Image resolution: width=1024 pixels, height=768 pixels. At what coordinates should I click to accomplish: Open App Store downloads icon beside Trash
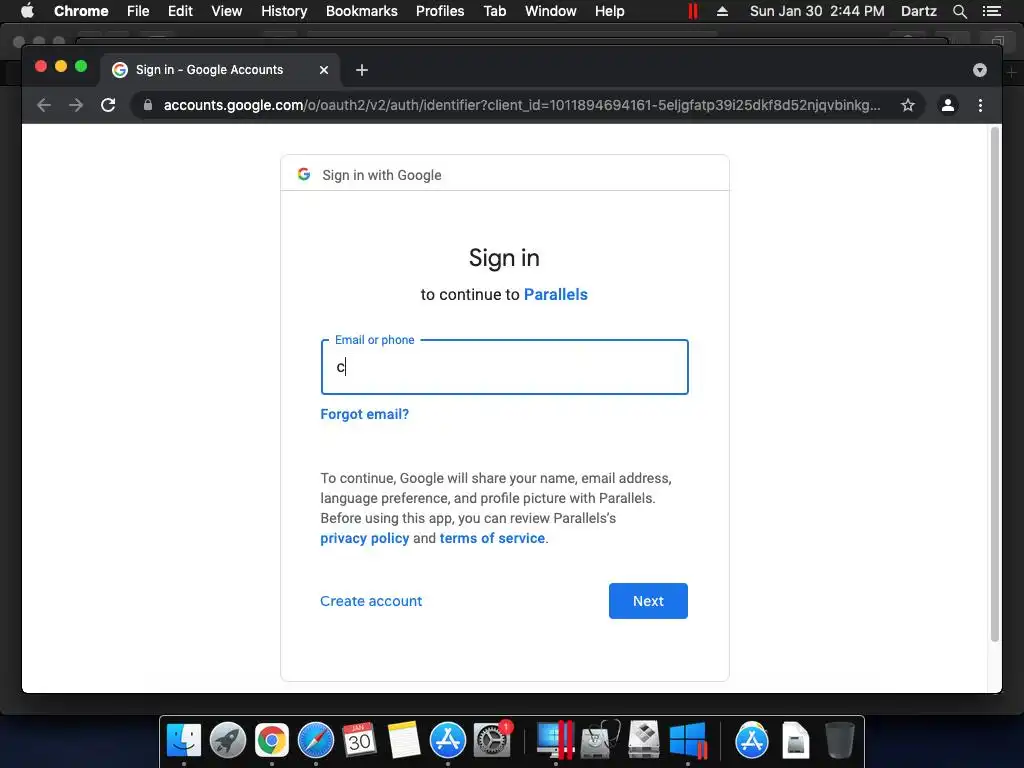[752, 741]
